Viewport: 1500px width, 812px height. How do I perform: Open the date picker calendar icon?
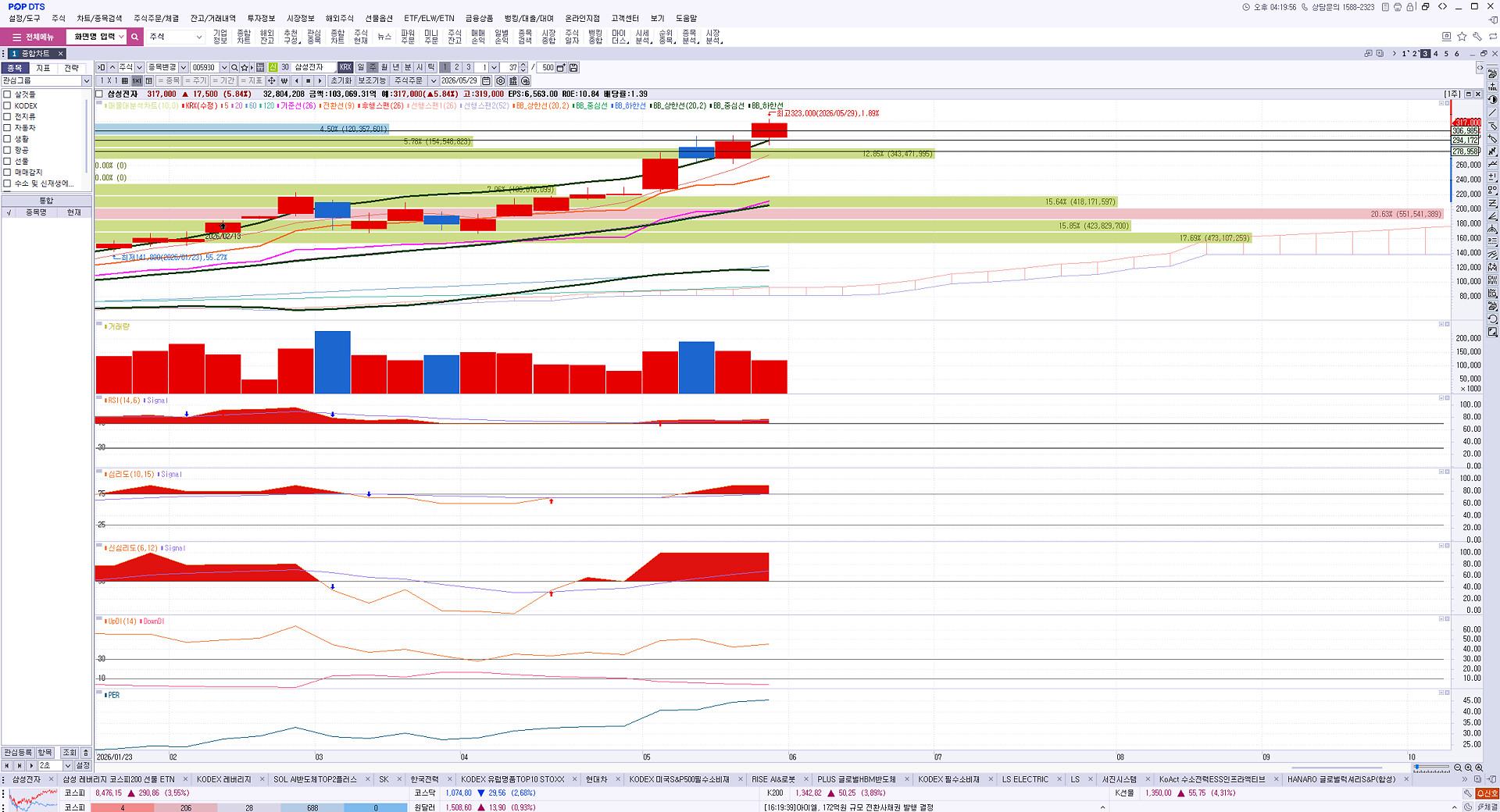486,80
